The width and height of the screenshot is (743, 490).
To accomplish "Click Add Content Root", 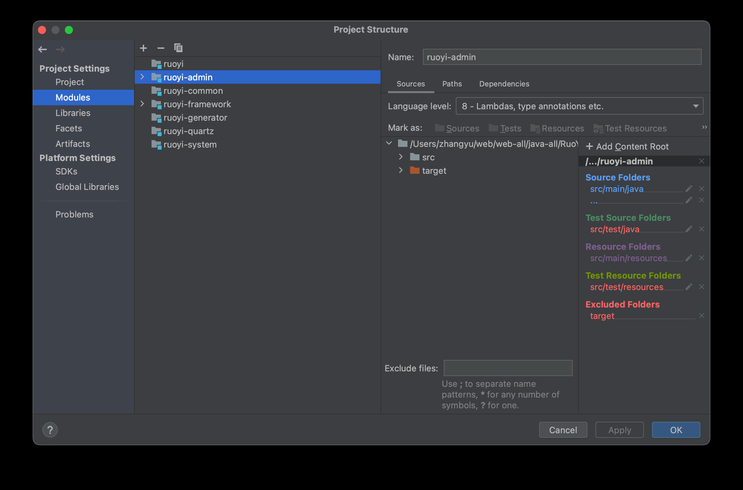I will pyautogui.click(x=627, y=146).
